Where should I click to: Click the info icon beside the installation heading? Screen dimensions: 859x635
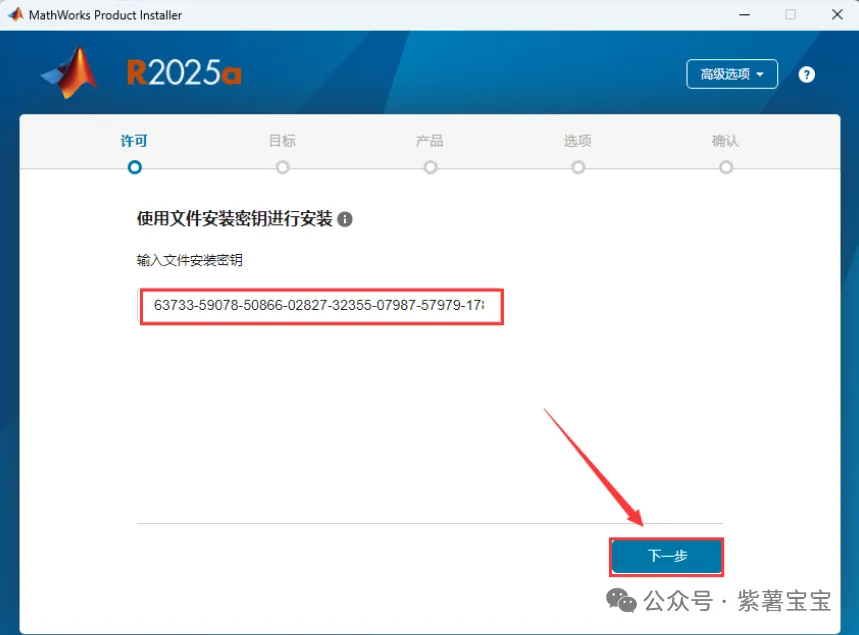(x=345, y=219)
